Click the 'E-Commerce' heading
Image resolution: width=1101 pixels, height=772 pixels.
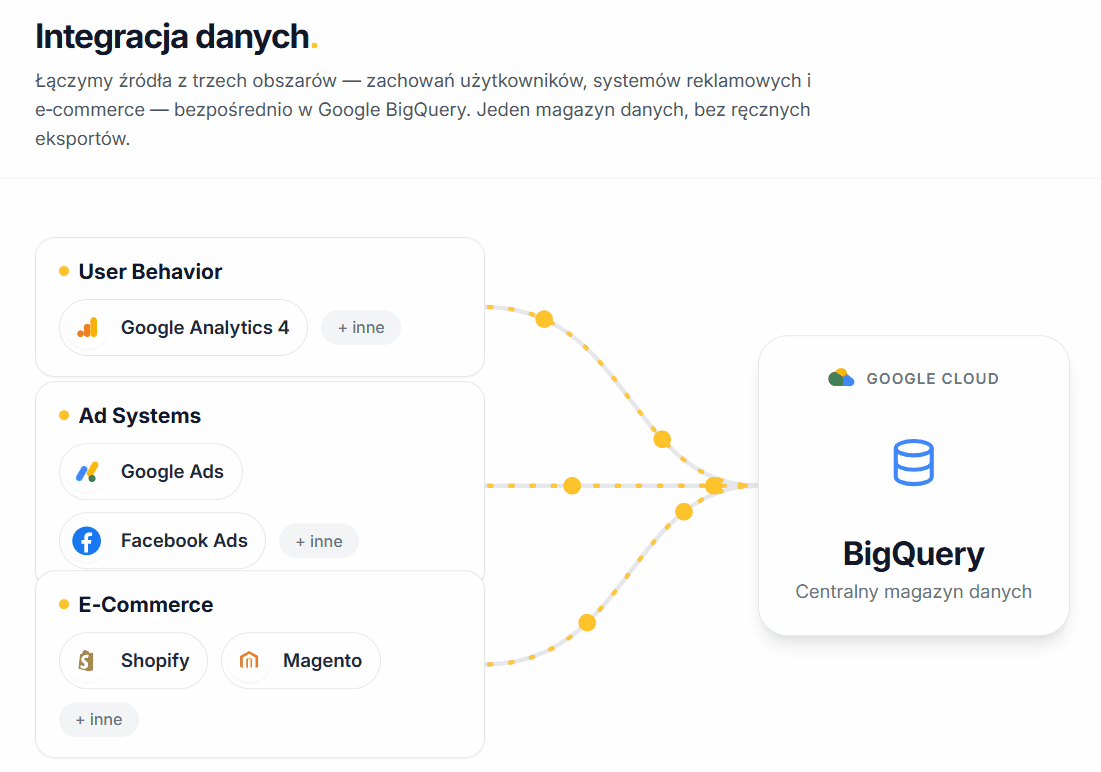click(146, 604)
